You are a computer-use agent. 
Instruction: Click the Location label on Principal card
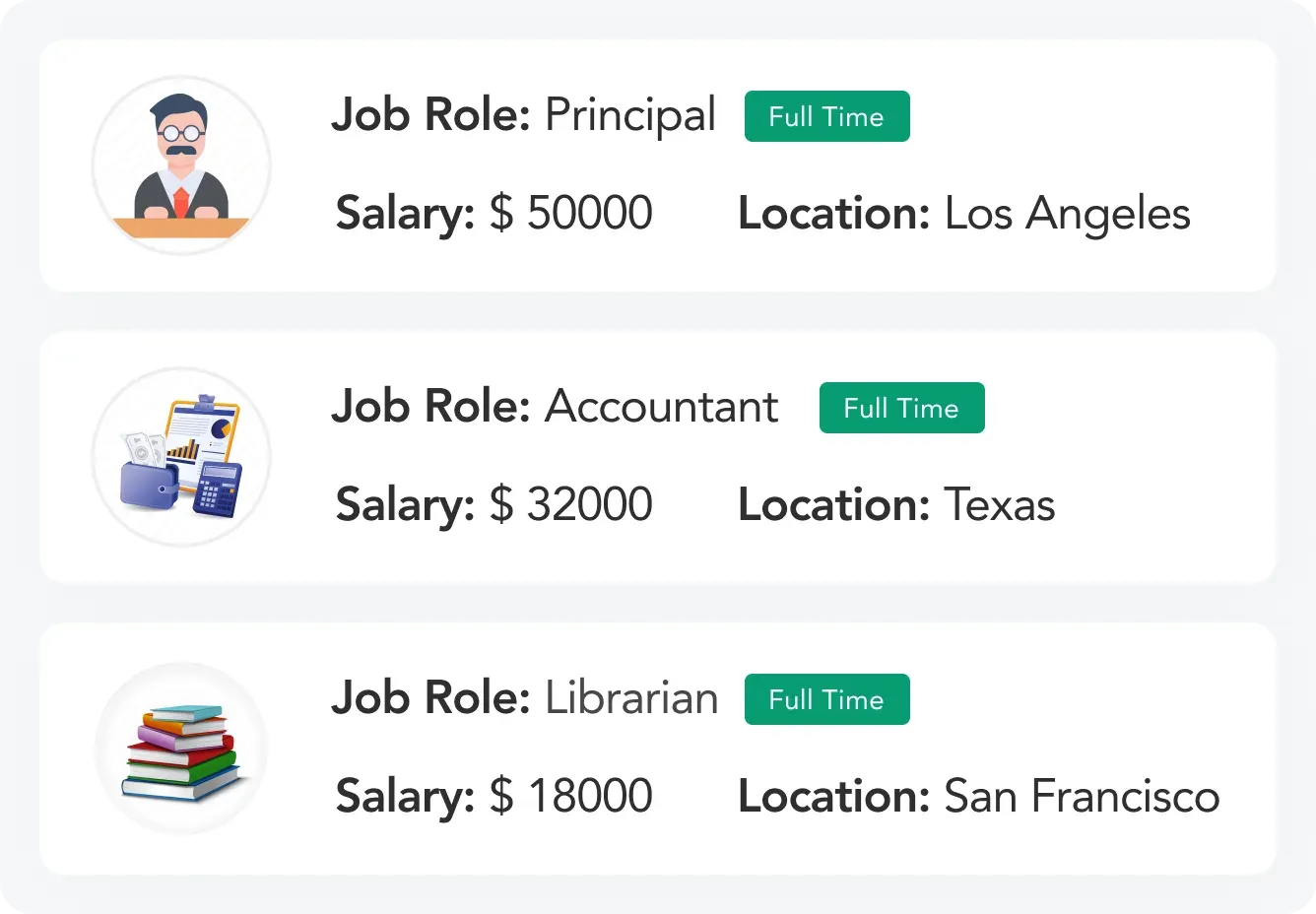(833, 213)
